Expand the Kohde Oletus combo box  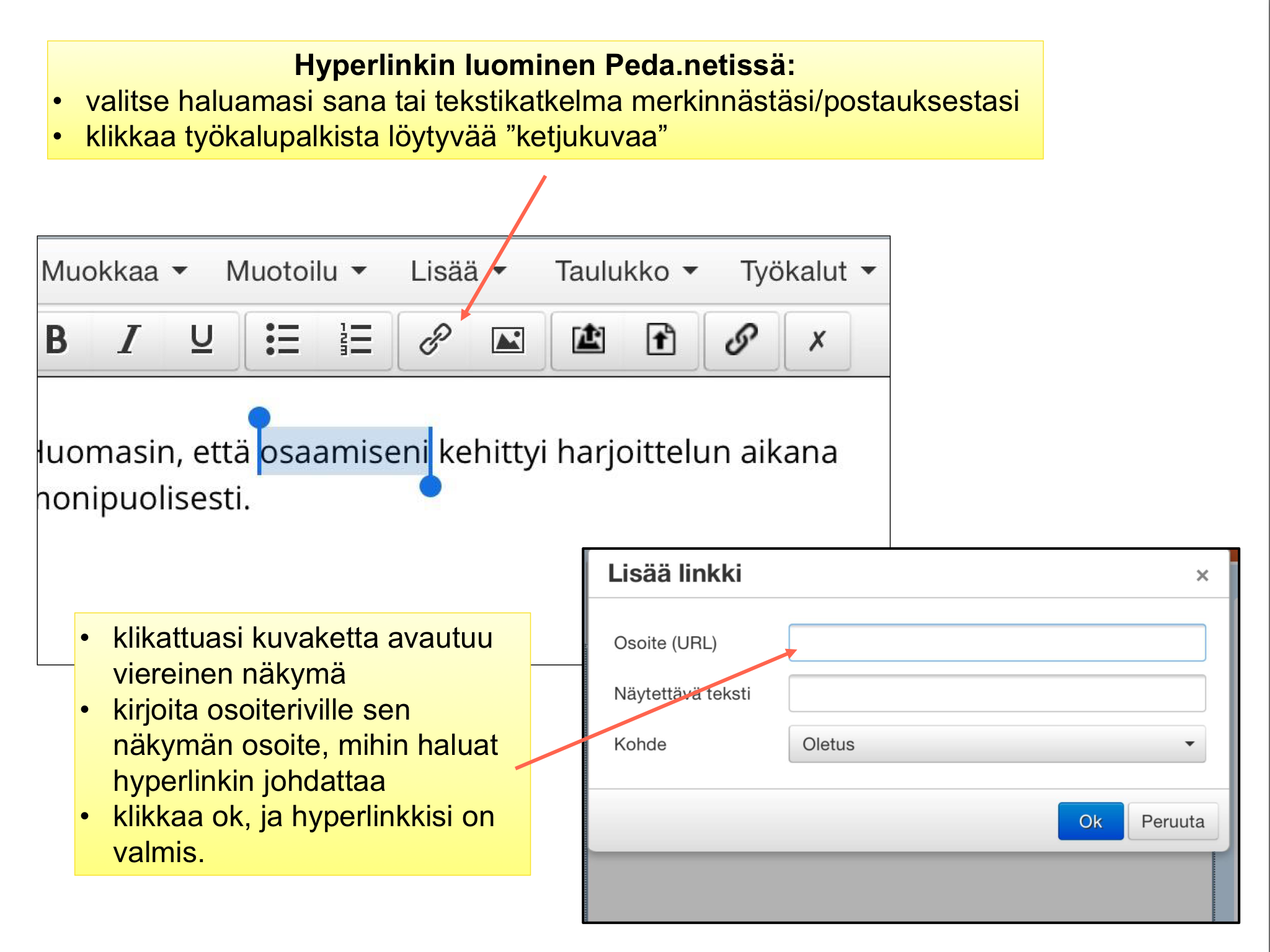[997, 744]
